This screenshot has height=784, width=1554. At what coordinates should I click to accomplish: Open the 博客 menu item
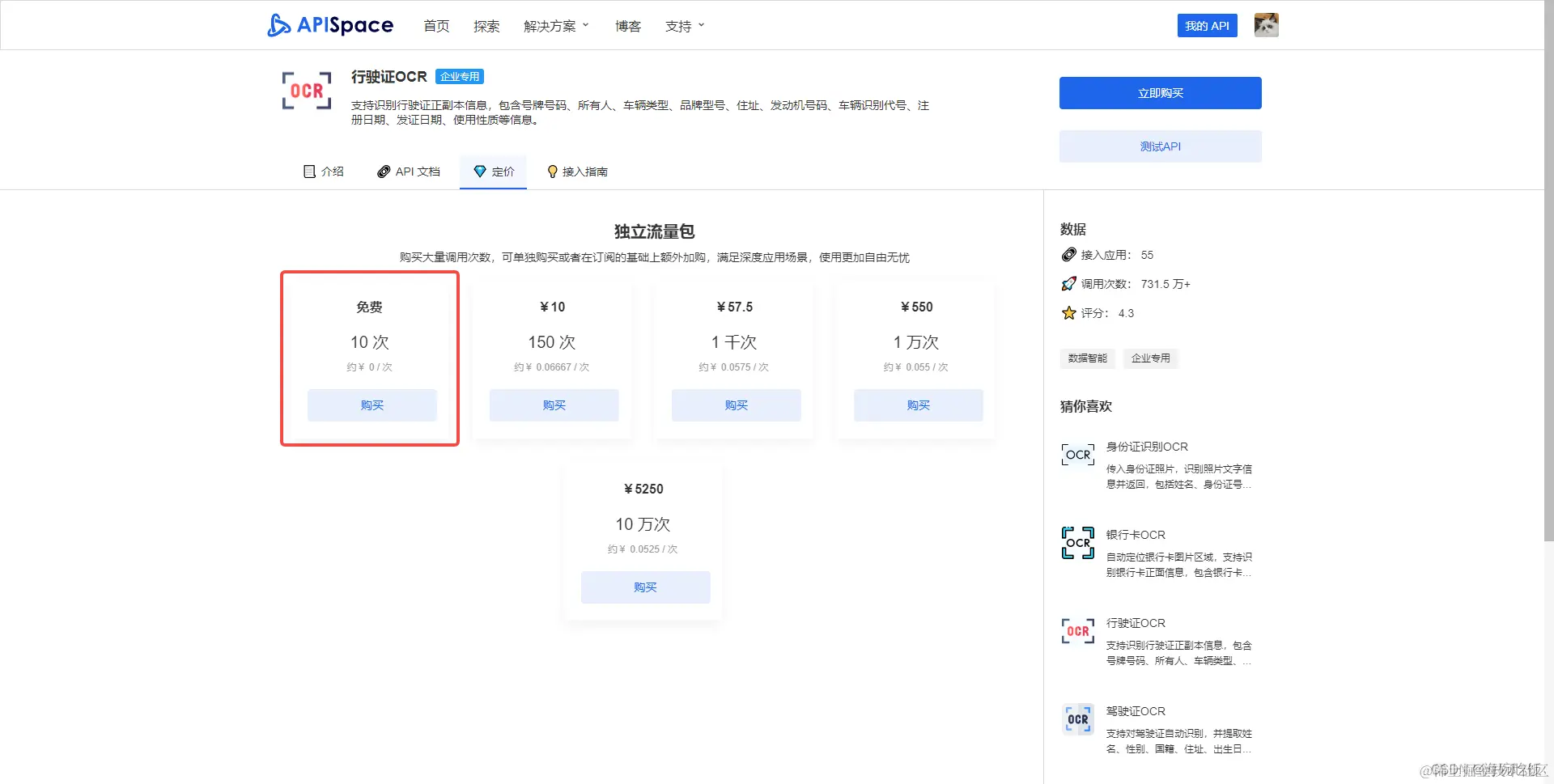[x=628, y=25]
